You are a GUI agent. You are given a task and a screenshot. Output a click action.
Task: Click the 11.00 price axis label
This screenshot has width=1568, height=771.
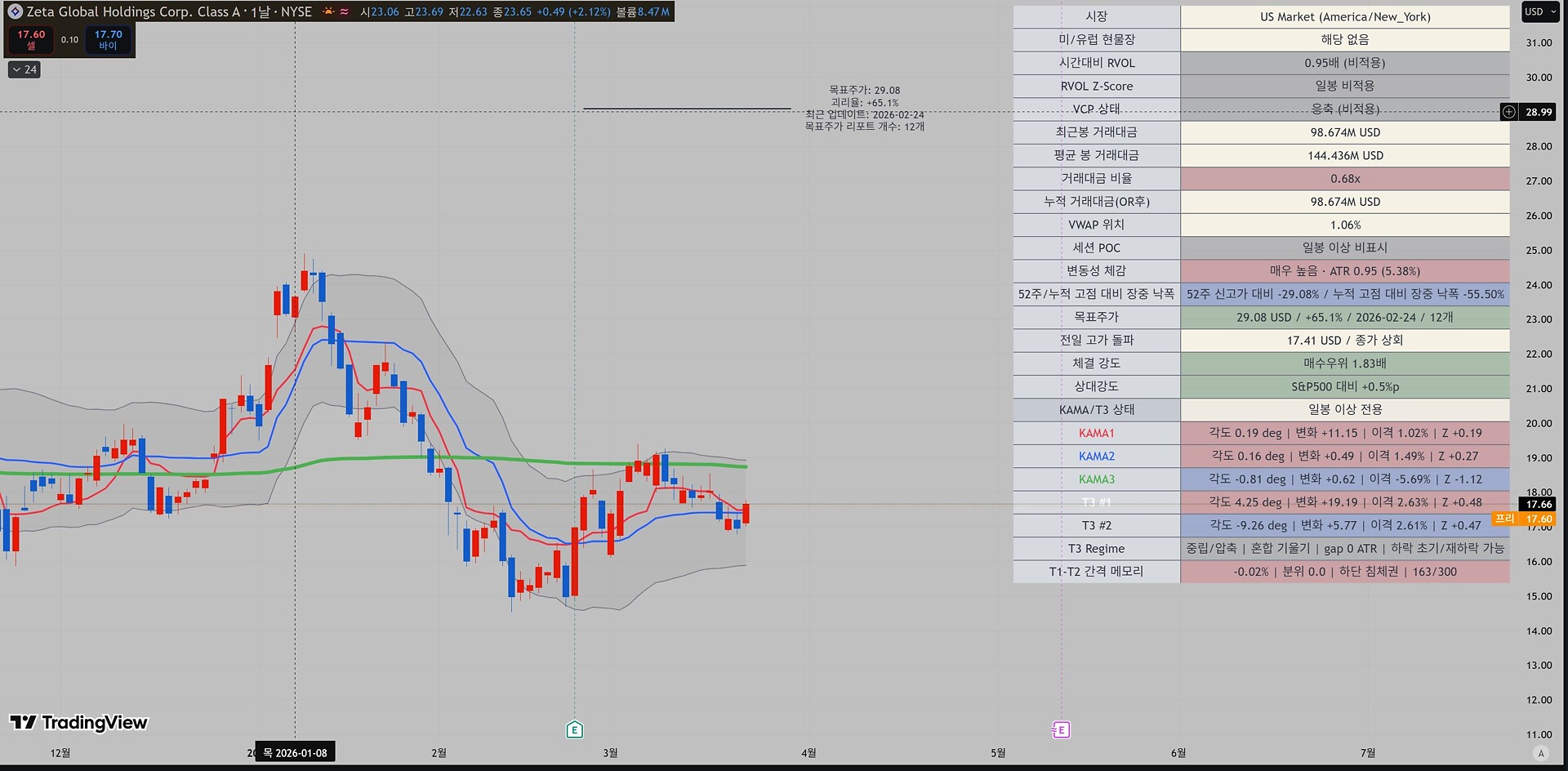[x=1539, y=734]
